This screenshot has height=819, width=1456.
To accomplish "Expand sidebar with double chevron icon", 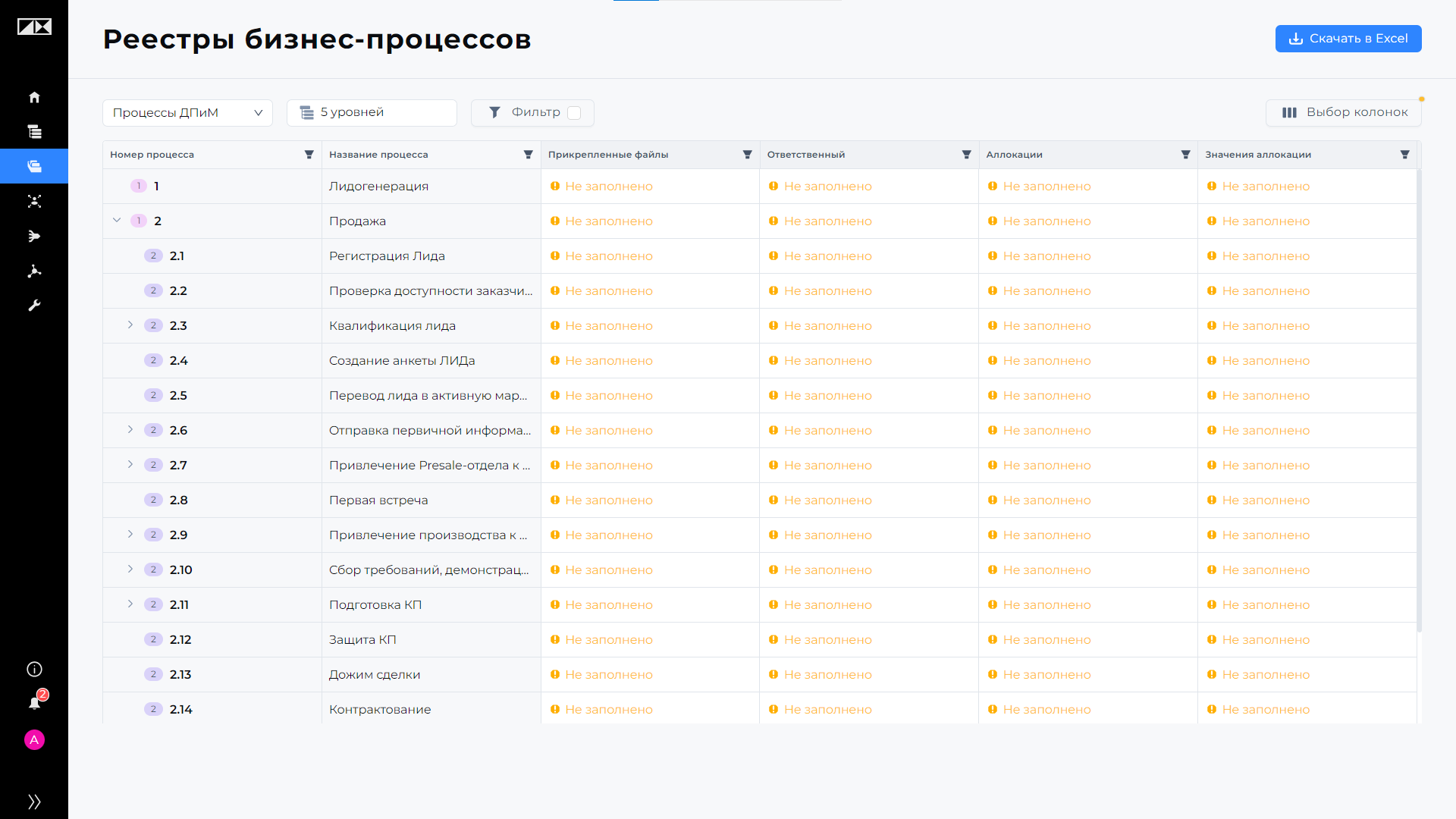I will [34, 802].
